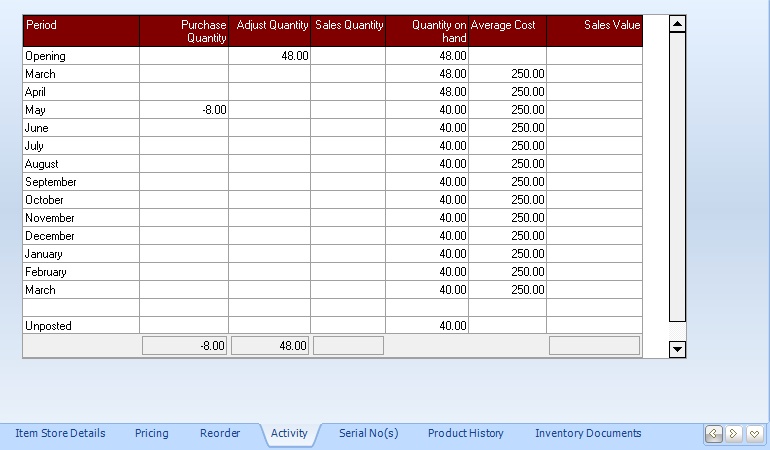
Task: Open the Product History tab
Action: (x=466, y=434)
